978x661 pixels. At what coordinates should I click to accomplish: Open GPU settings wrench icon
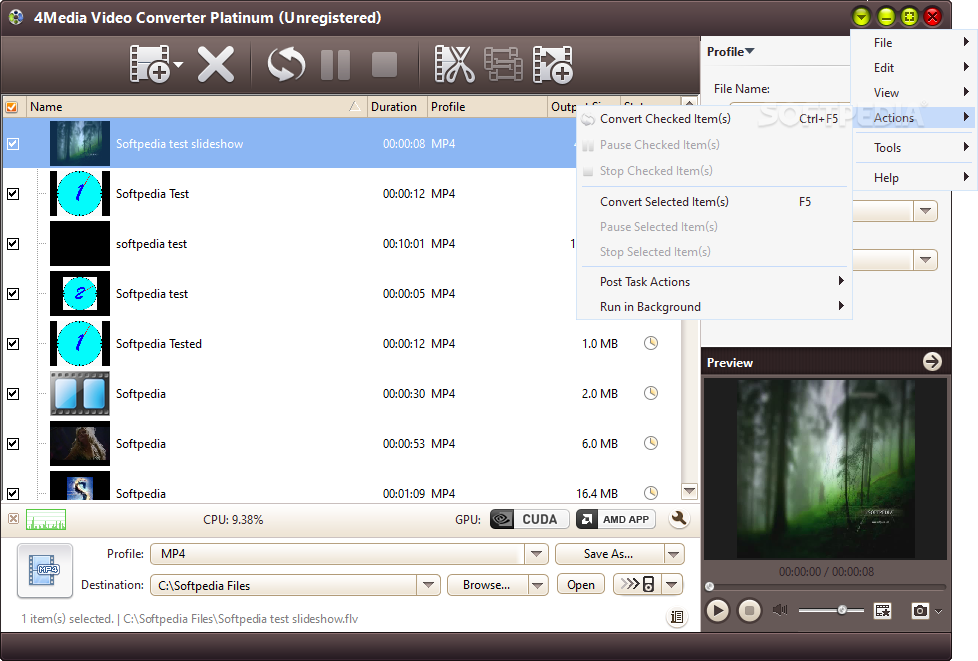679,518
